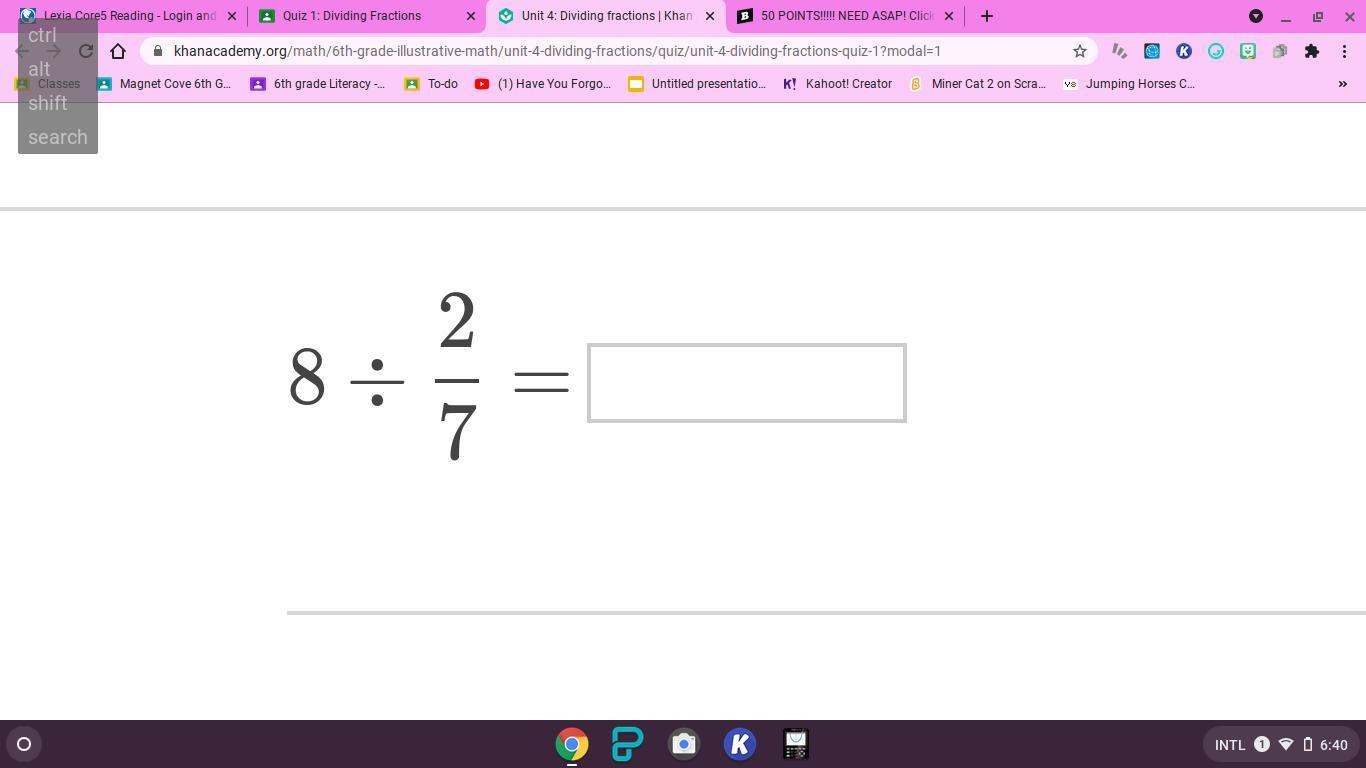Open a new tab with the plus button
This screenshot has height=768, width=1366.
tap(987, 16)
